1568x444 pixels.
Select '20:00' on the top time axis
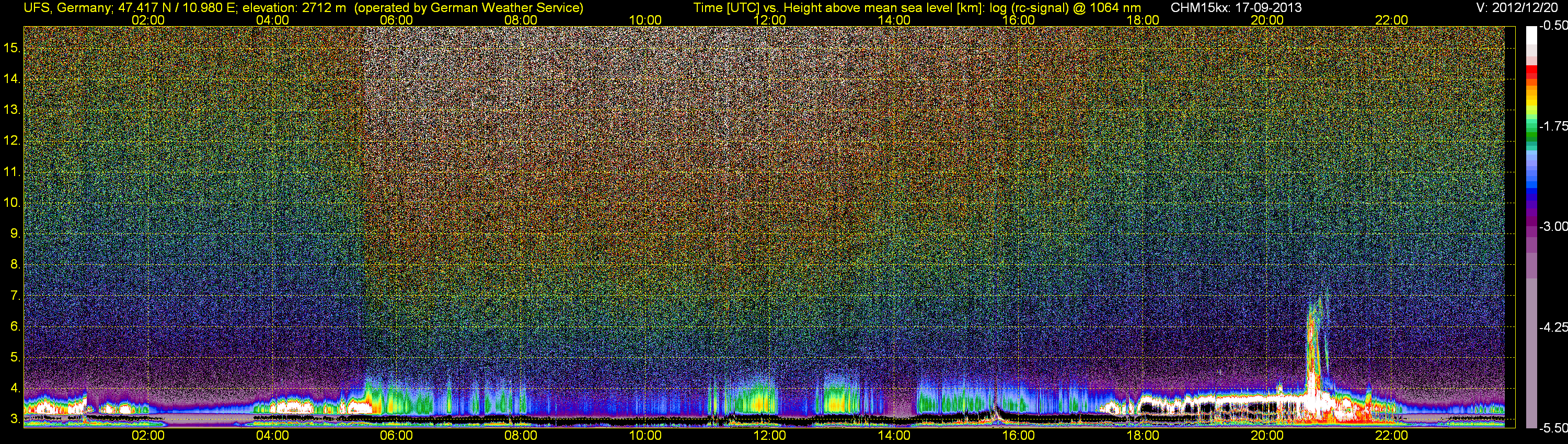point(1267,20)
